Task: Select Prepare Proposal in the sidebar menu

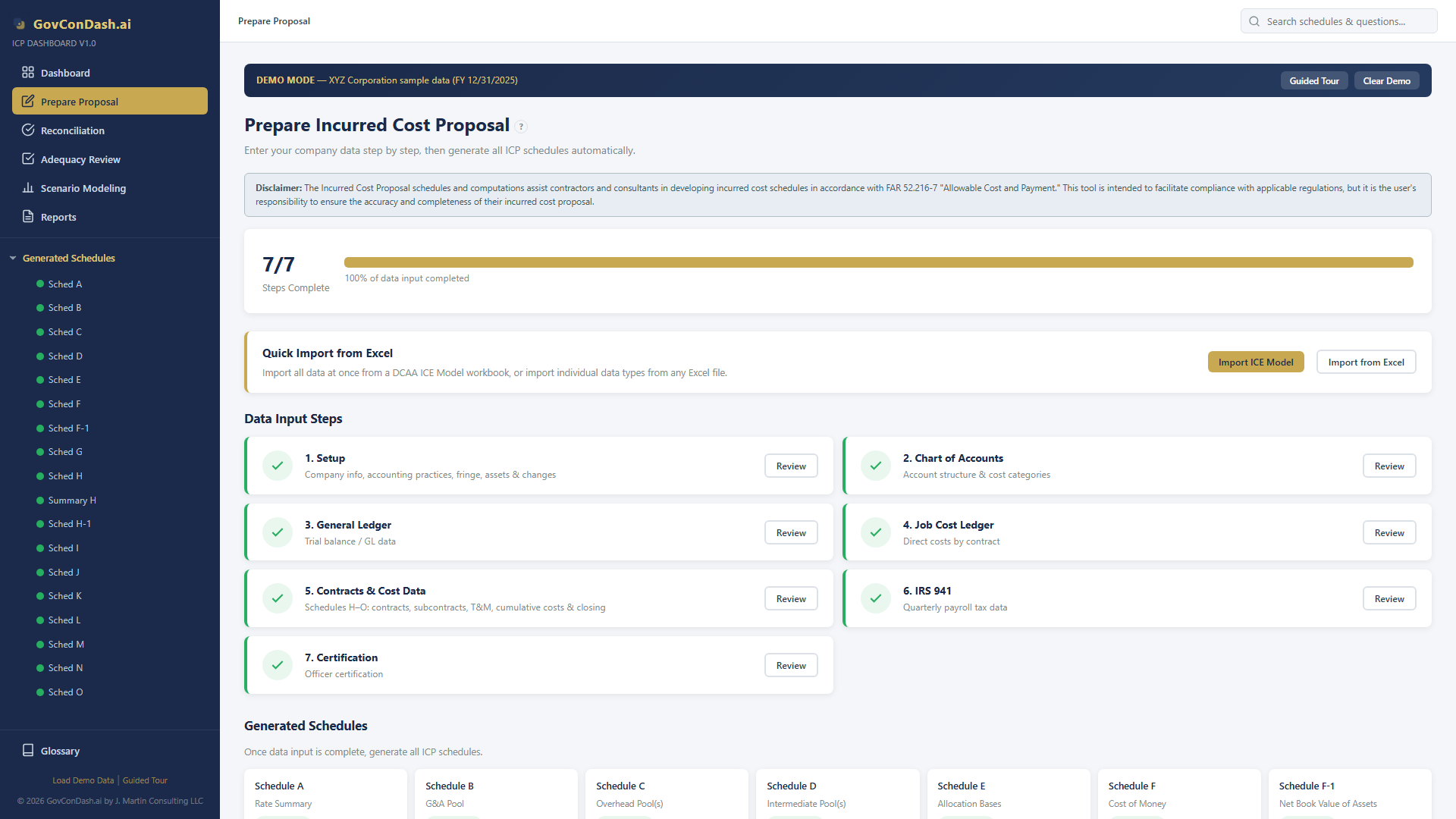Action: coord(78,101)
